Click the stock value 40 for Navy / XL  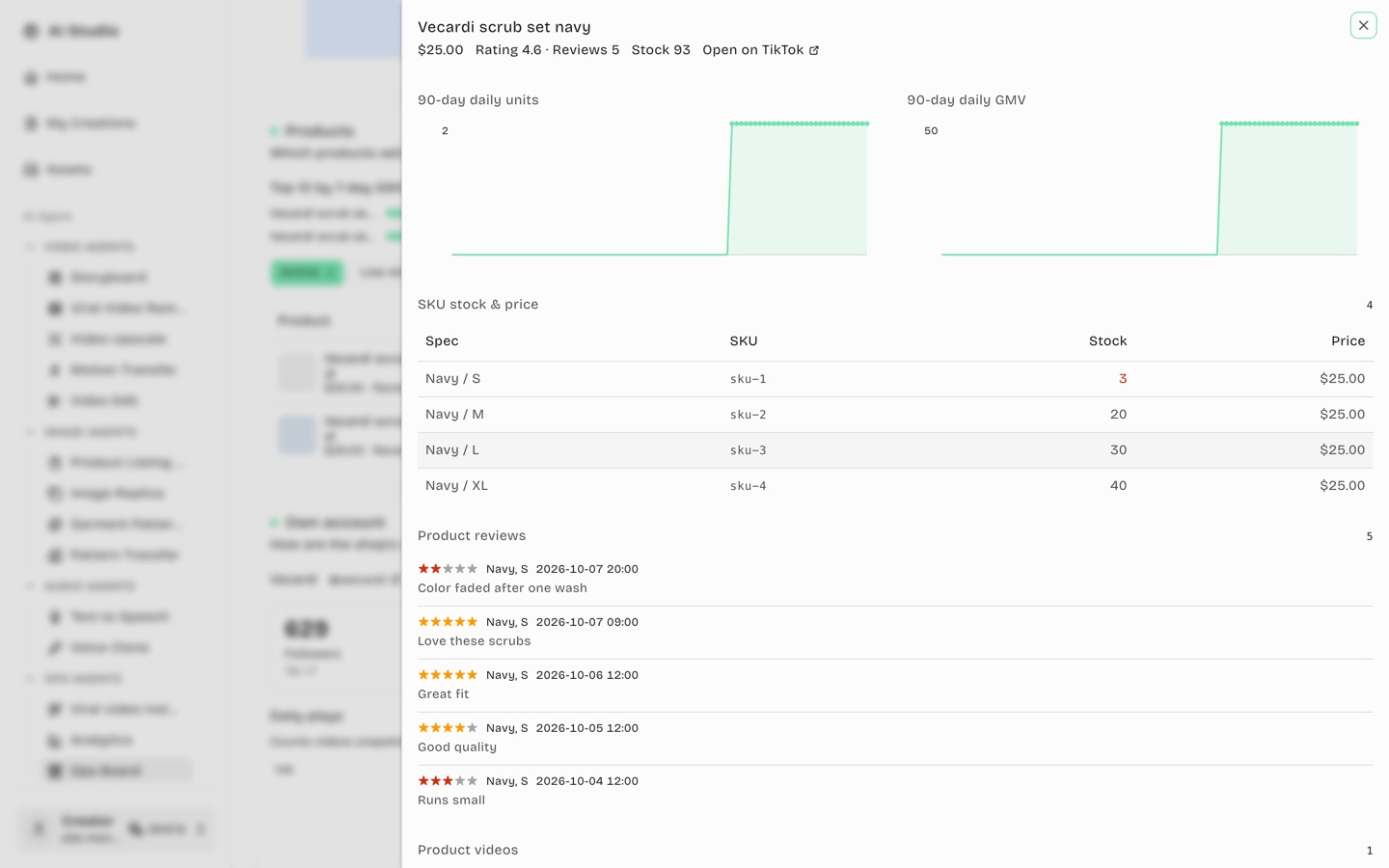click(x=1118, y=486)
